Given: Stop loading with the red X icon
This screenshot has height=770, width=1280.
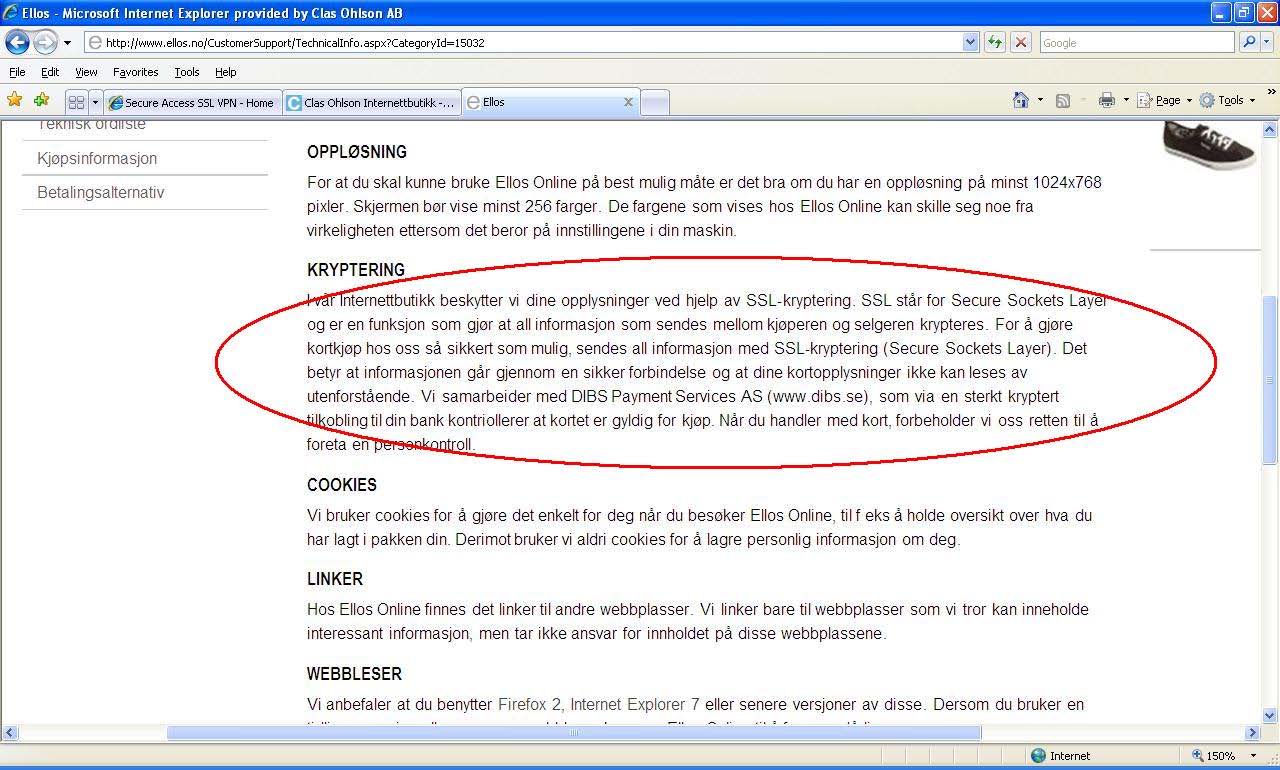Looking at the screenshot, I should (1021, 43).
